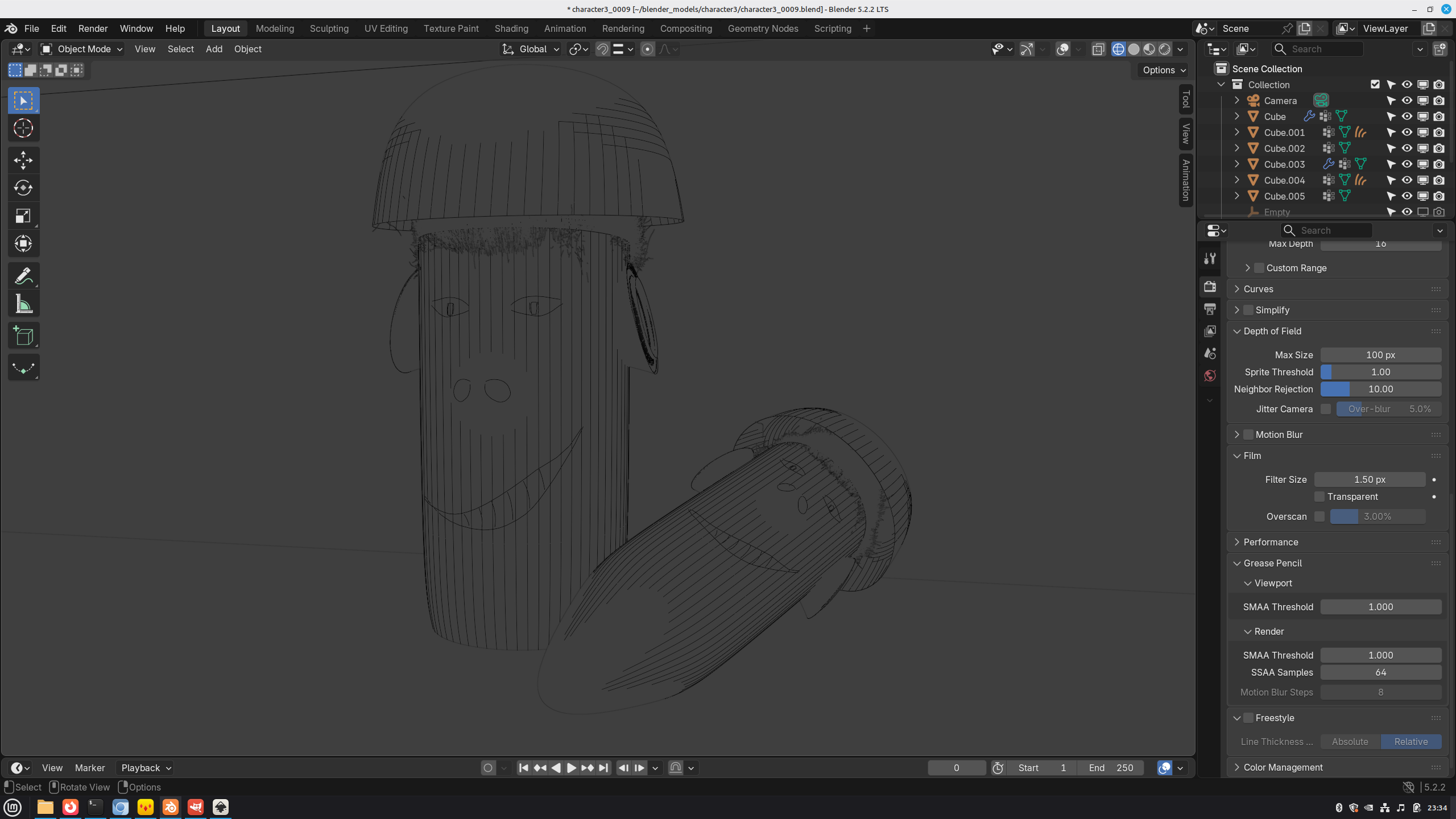Pick the Annotate pencil tool

23,276
